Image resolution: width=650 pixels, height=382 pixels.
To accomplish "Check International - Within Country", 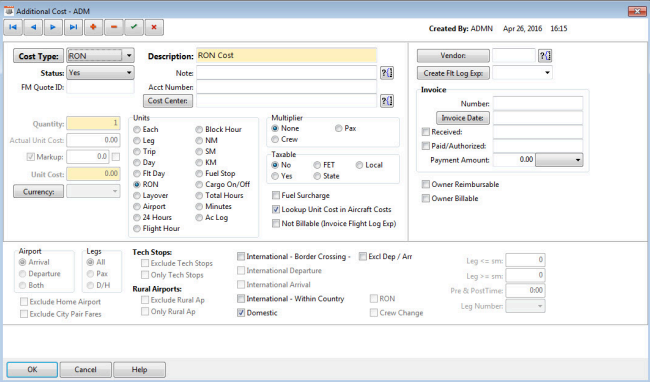I will click(241, 298).
